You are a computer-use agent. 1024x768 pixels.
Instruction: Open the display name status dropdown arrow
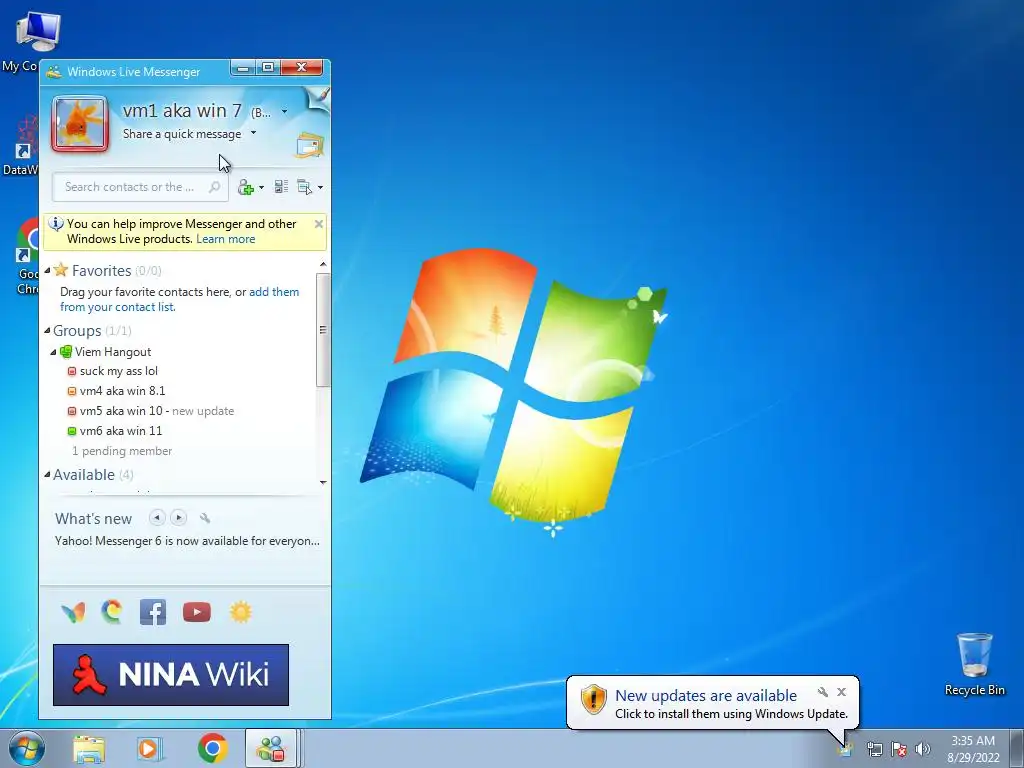(284, 112)
